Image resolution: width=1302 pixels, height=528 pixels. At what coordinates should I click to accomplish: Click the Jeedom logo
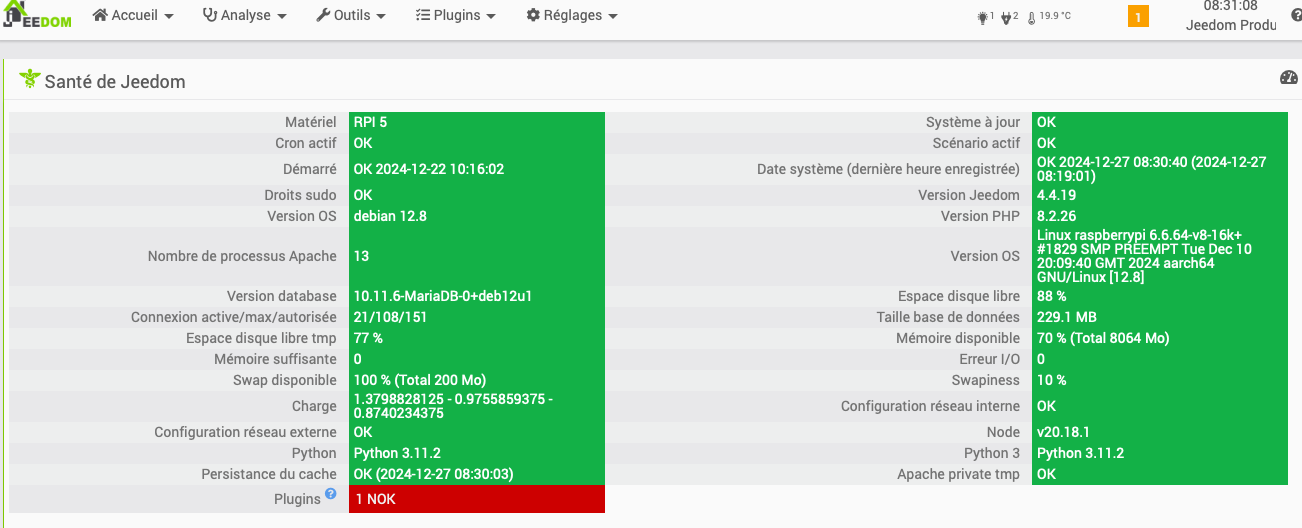point(37,16)
